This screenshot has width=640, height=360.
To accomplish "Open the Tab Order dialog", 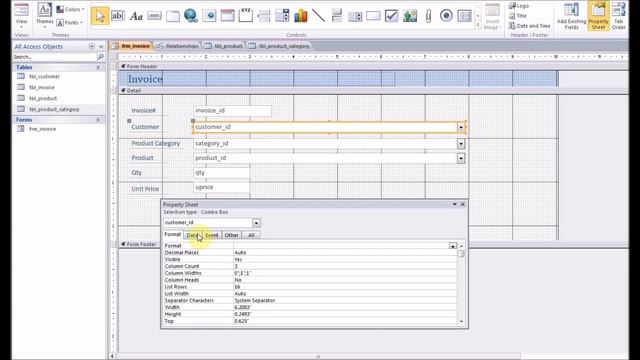I will point(619,16).
